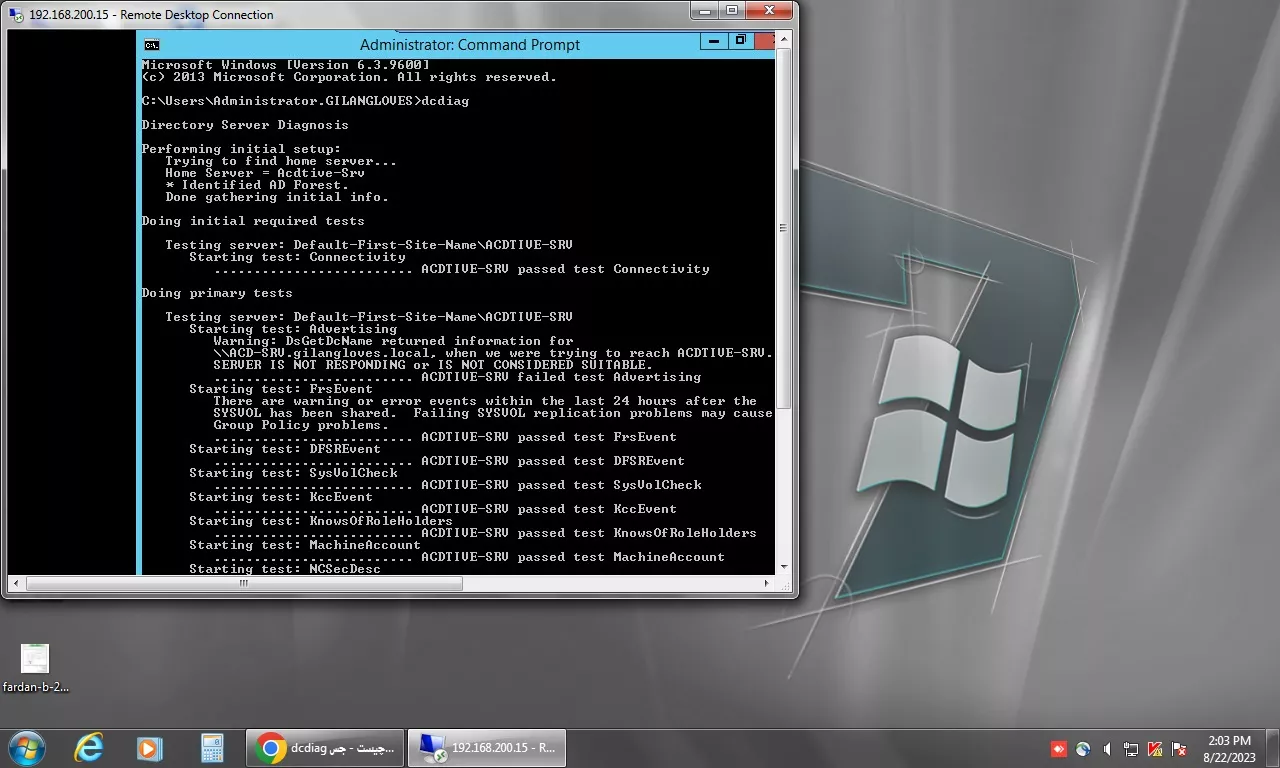Click 'Starting test: FrsEvent' line
1280x768 pixels.
coord(281,389)
